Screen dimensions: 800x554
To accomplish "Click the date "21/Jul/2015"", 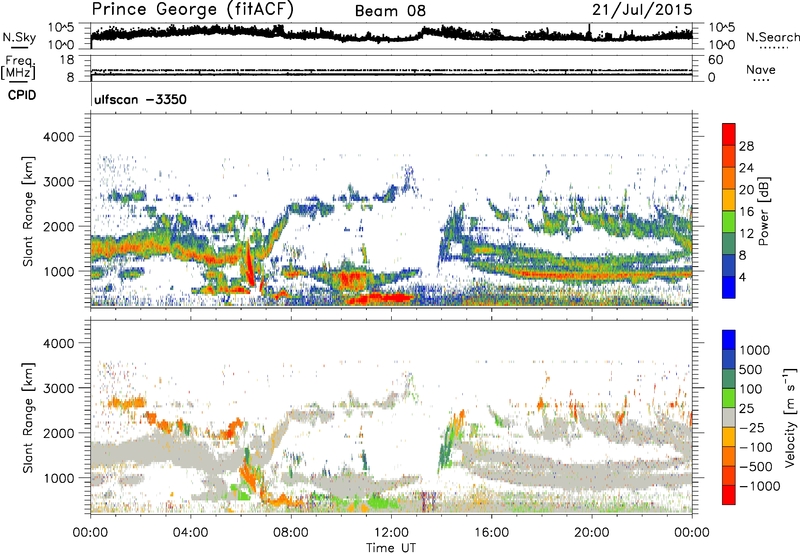I will 642,10.
